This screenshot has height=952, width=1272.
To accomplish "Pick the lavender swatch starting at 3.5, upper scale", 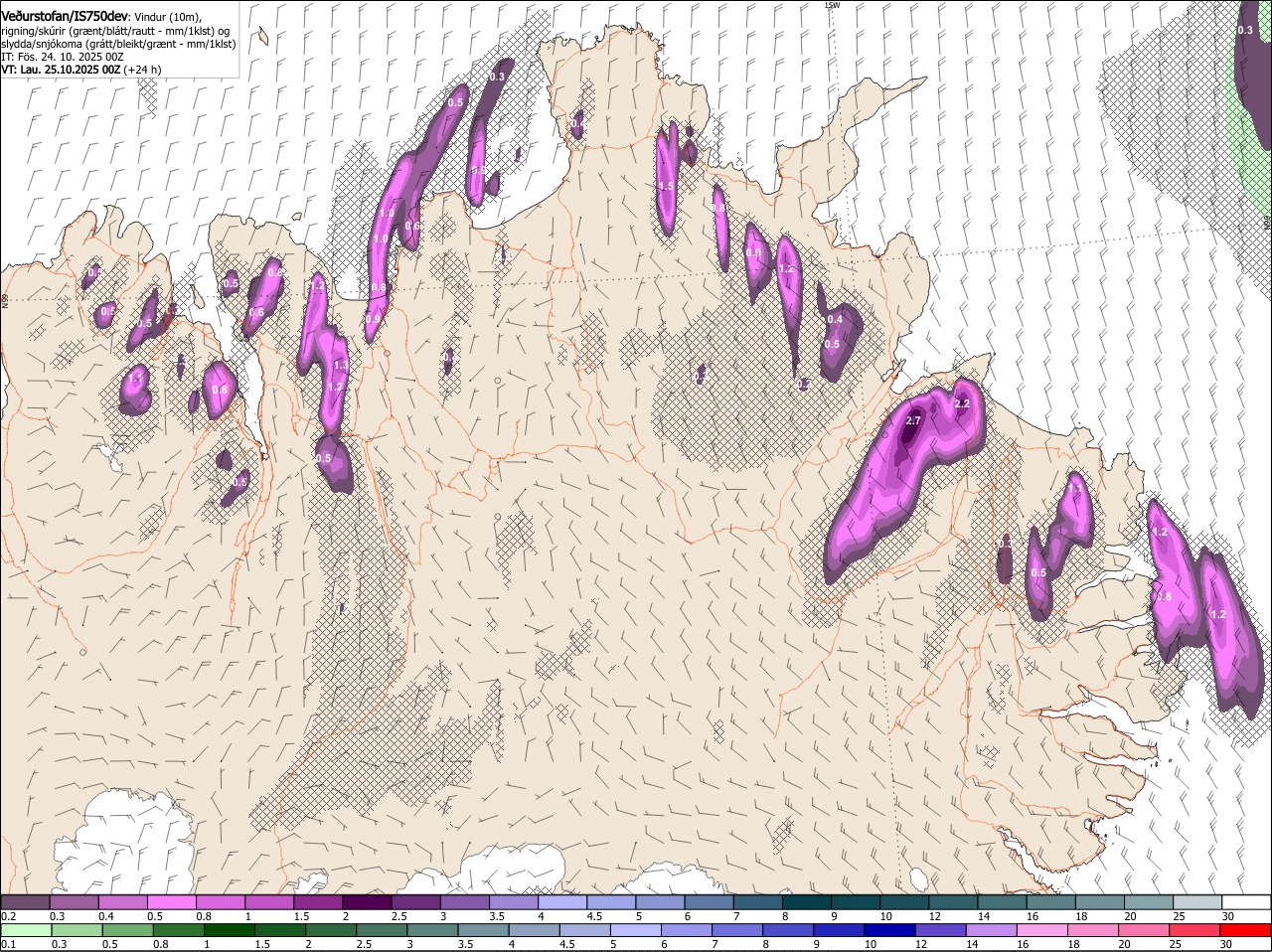I will click(x=513, y=902).
